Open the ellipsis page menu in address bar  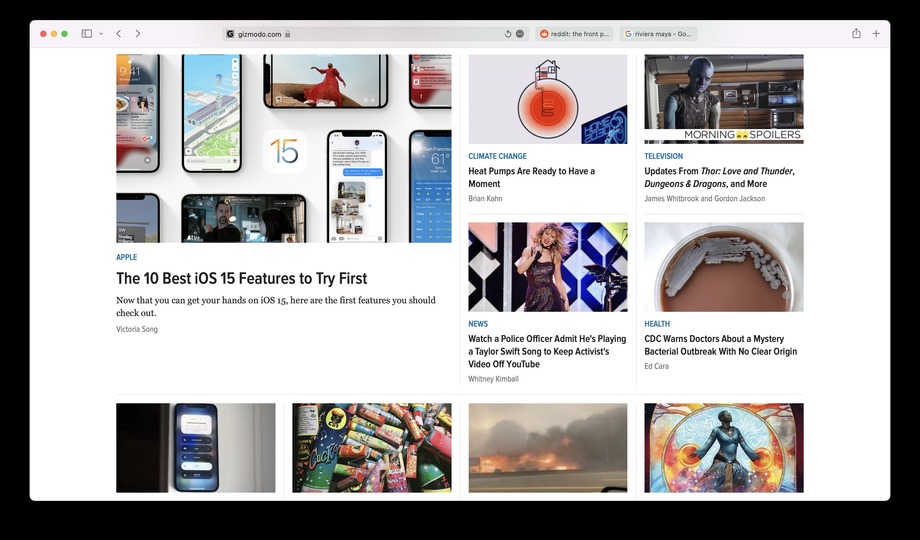tap(520, 34)
